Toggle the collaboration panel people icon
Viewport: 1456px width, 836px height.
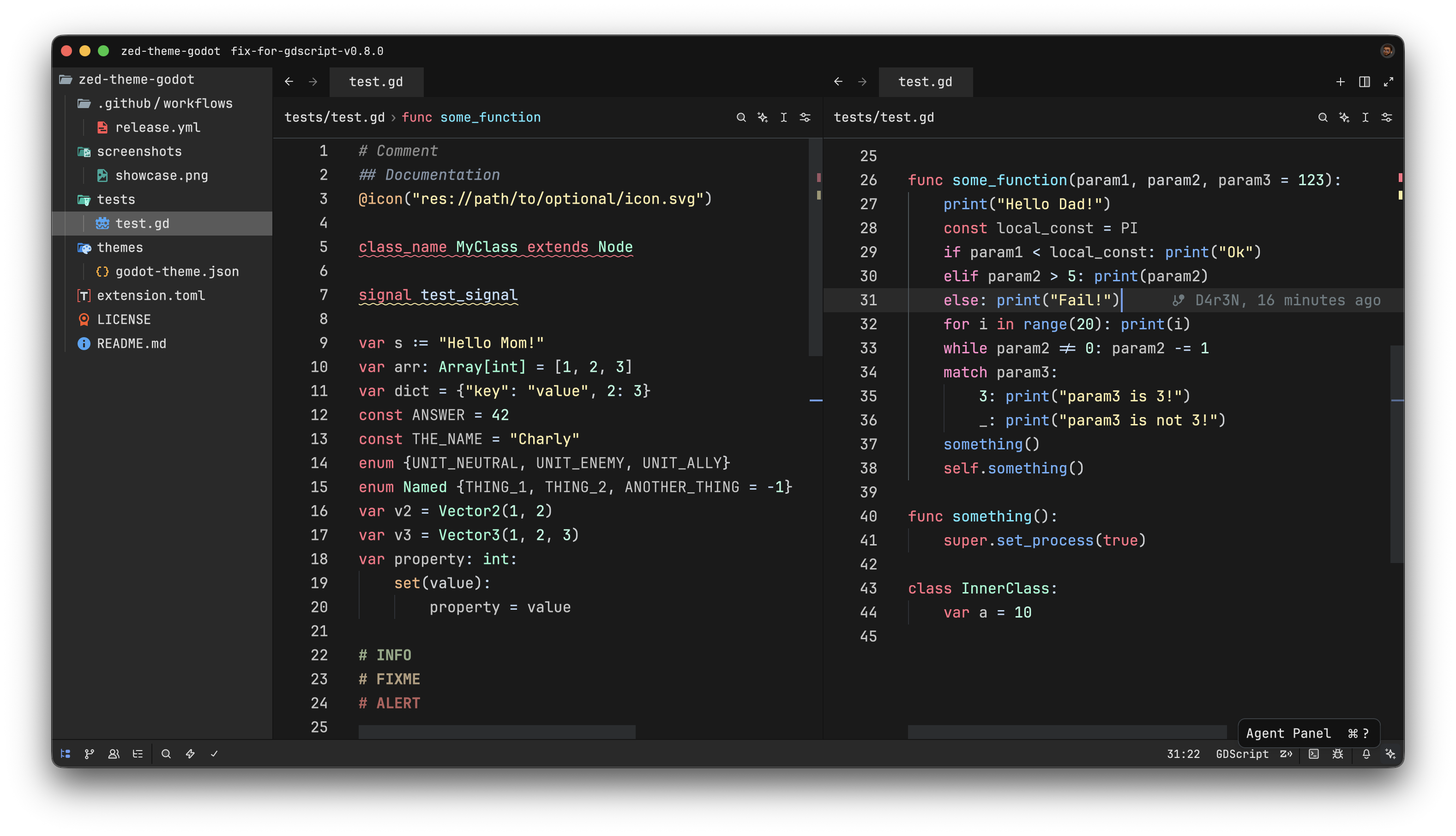click(114, 754)
